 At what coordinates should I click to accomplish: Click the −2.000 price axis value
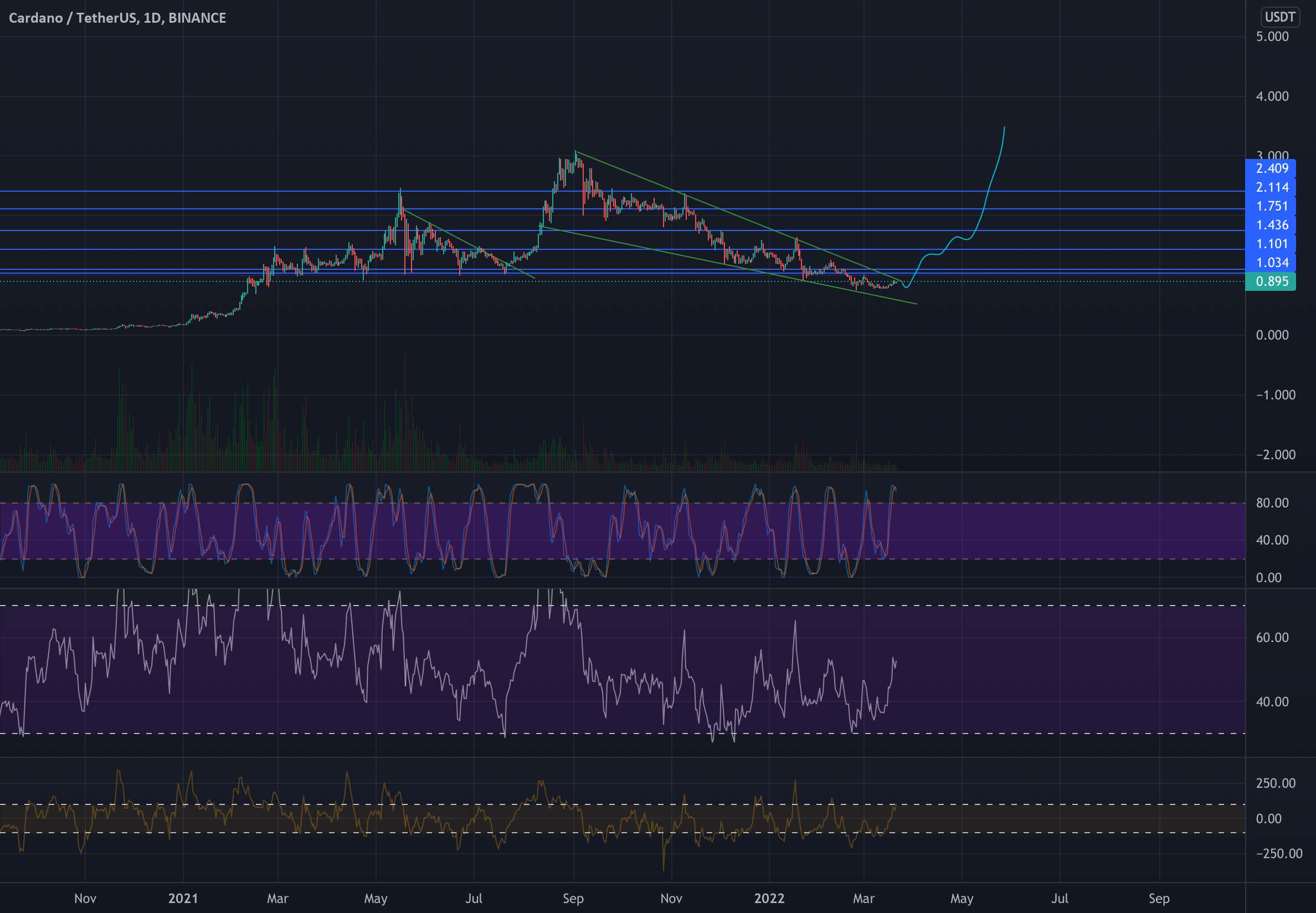(x=1275, y=455)
